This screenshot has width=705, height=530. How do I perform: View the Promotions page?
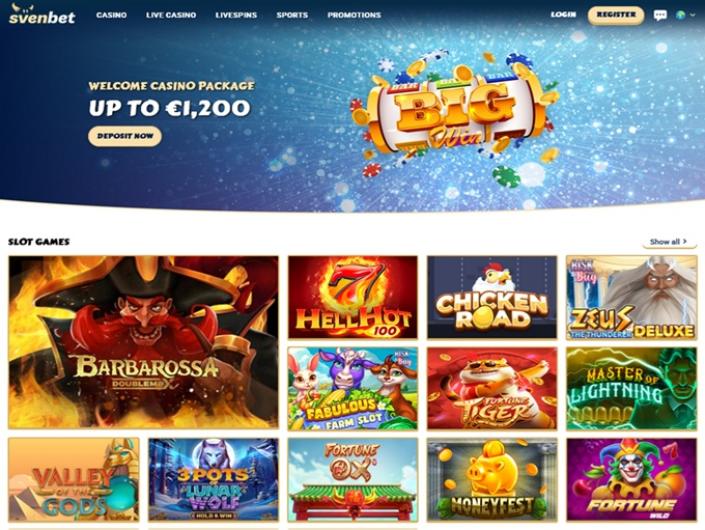coord(354,15)
